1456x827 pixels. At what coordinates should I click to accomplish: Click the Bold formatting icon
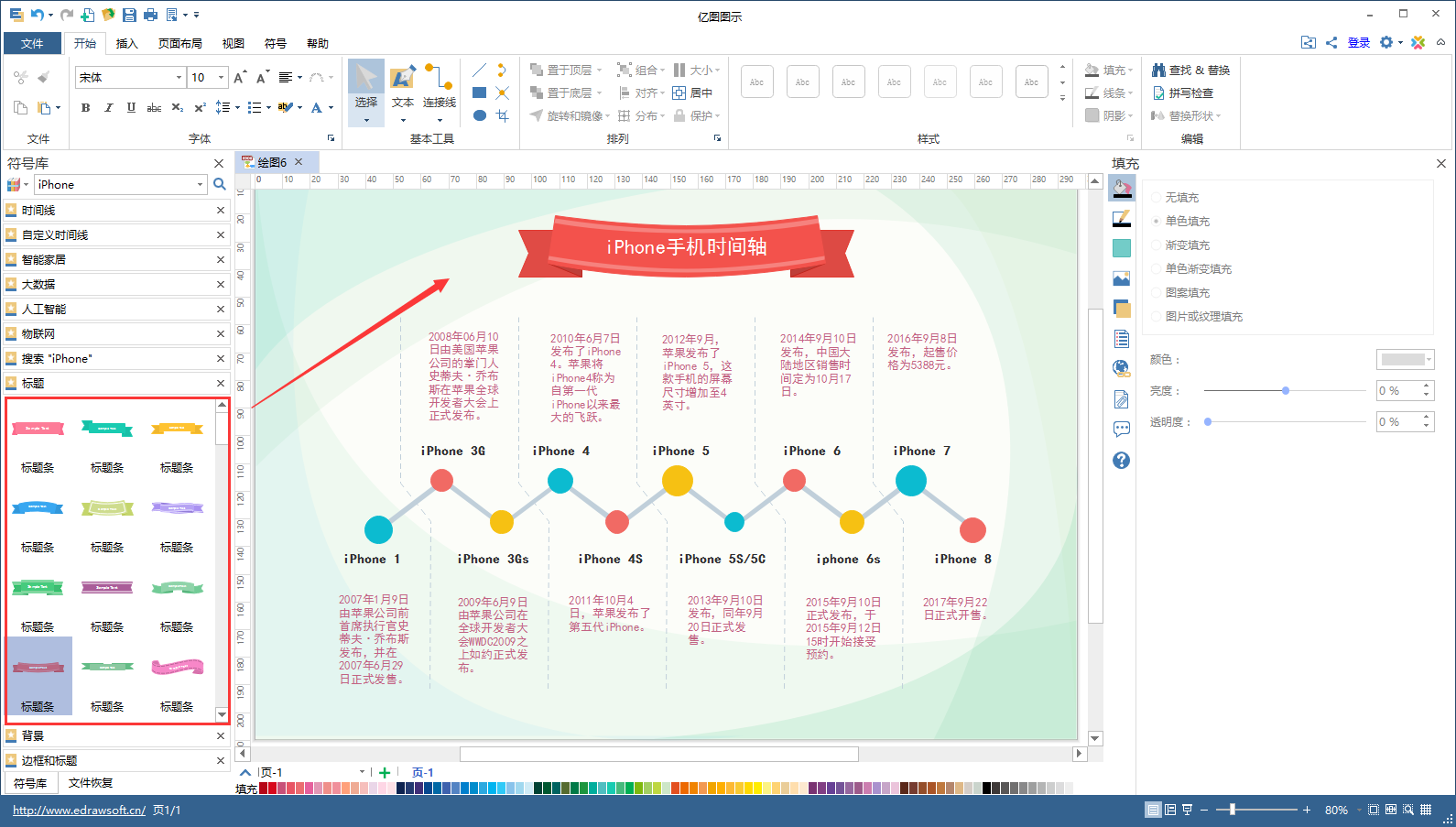(x=86, y=108)
